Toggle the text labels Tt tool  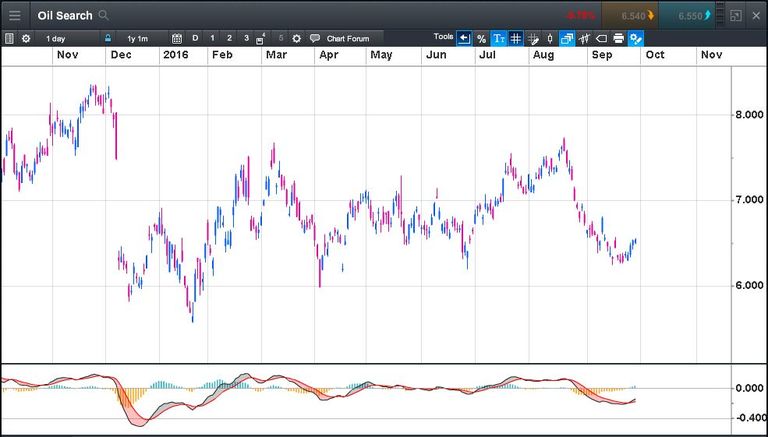pyautogui.click(x=499, y=38)
